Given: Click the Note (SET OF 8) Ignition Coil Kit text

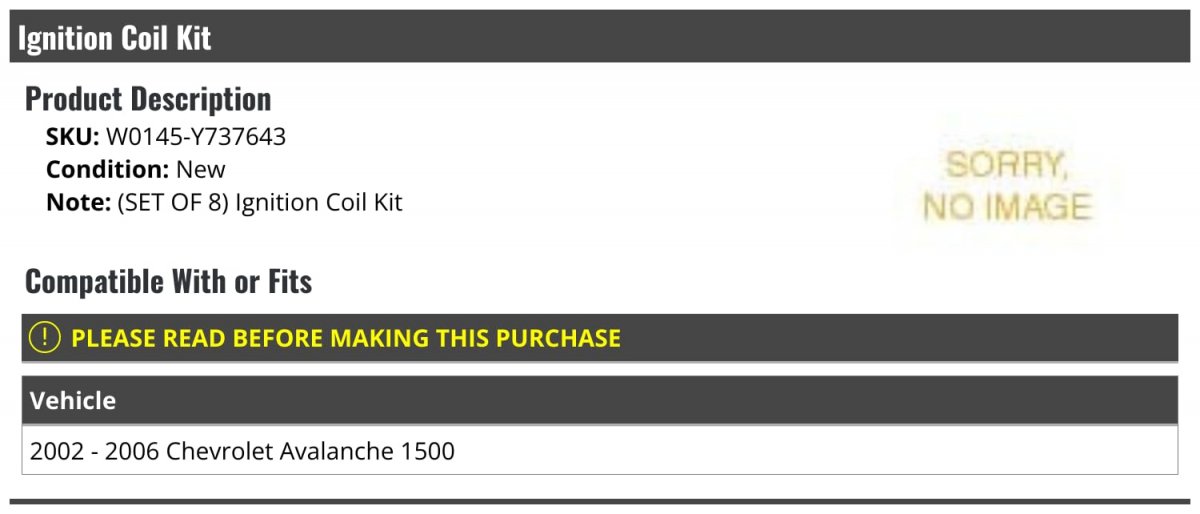Looking at the screenshot, I should [x=224, y=202].
